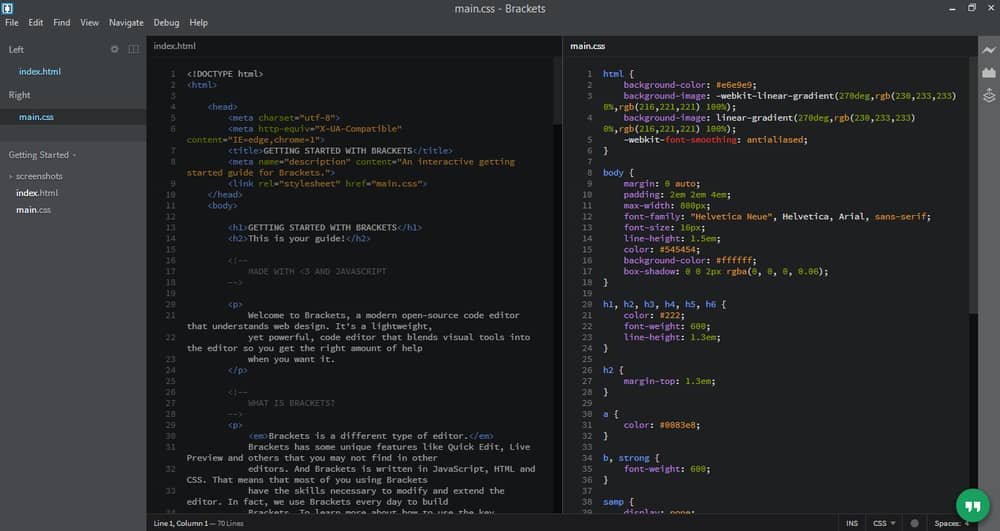The height and width of the screenshot is (531, 1000).
Task: Select index.html in the Left working files
Action: [40, 72]
